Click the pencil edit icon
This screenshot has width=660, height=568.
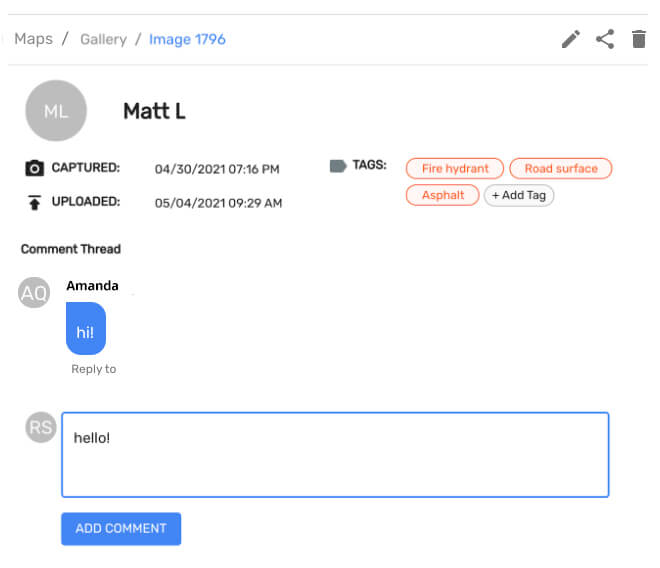[571, 39]
